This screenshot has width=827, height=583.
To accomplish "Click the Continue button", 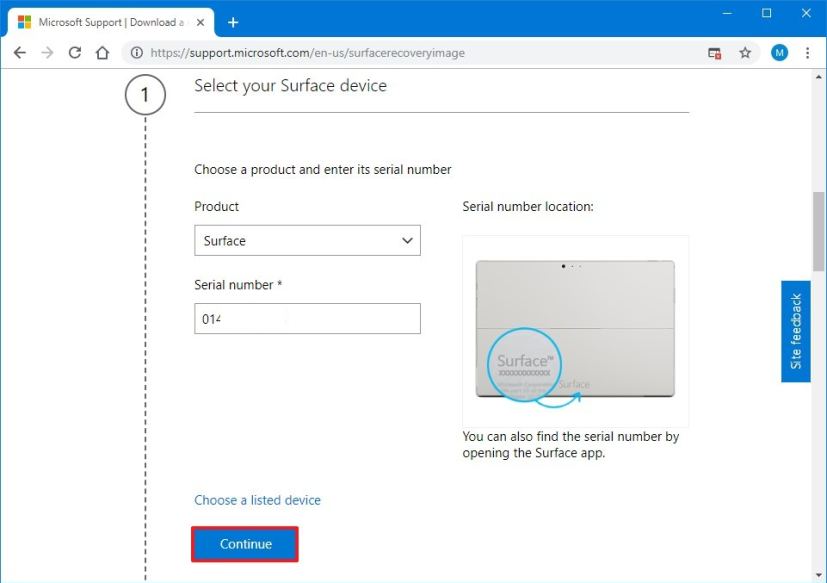I will coord(245,544).
